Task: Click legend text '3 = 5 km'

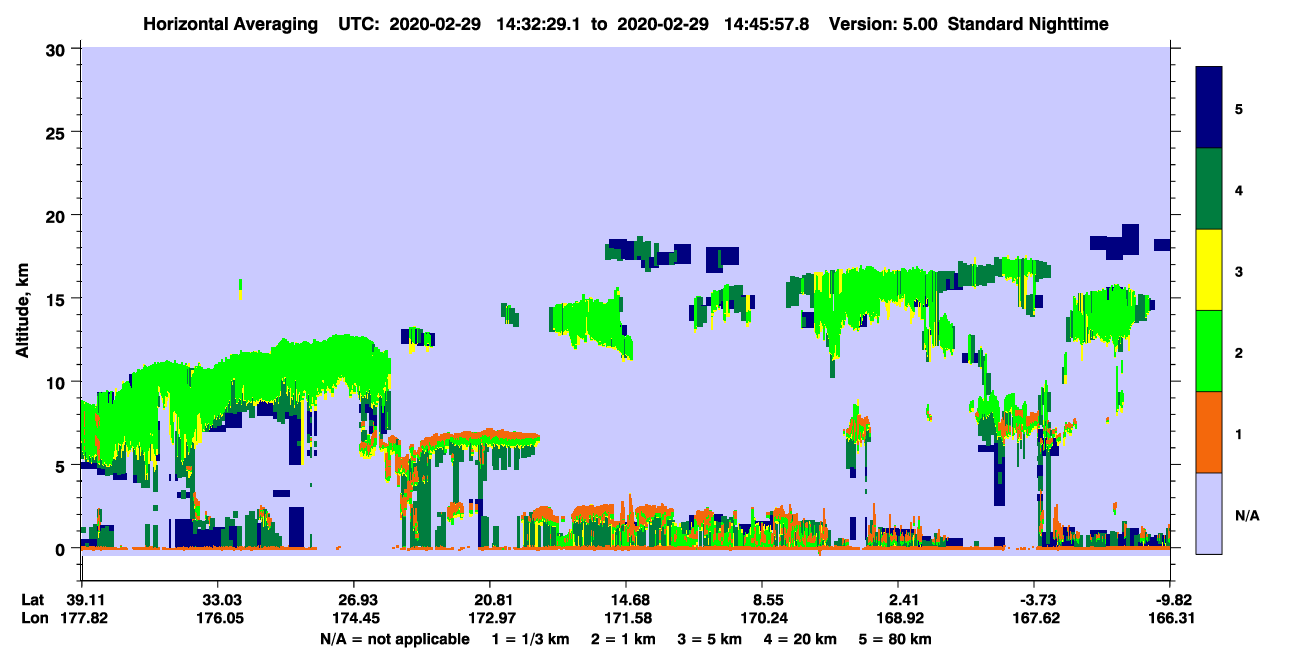Action: click(x=710, y=639)
